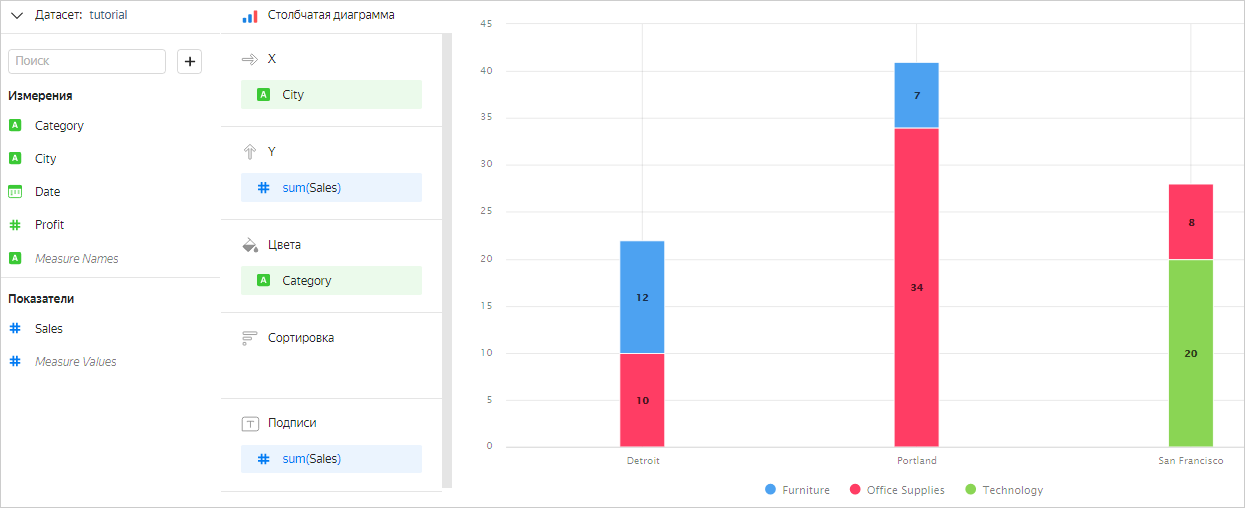The height and width of the screenshot is (508, 1245).
Task: Click sum(Sales) field in Y section
Action: pyautogui.click(x=331, y=187)
